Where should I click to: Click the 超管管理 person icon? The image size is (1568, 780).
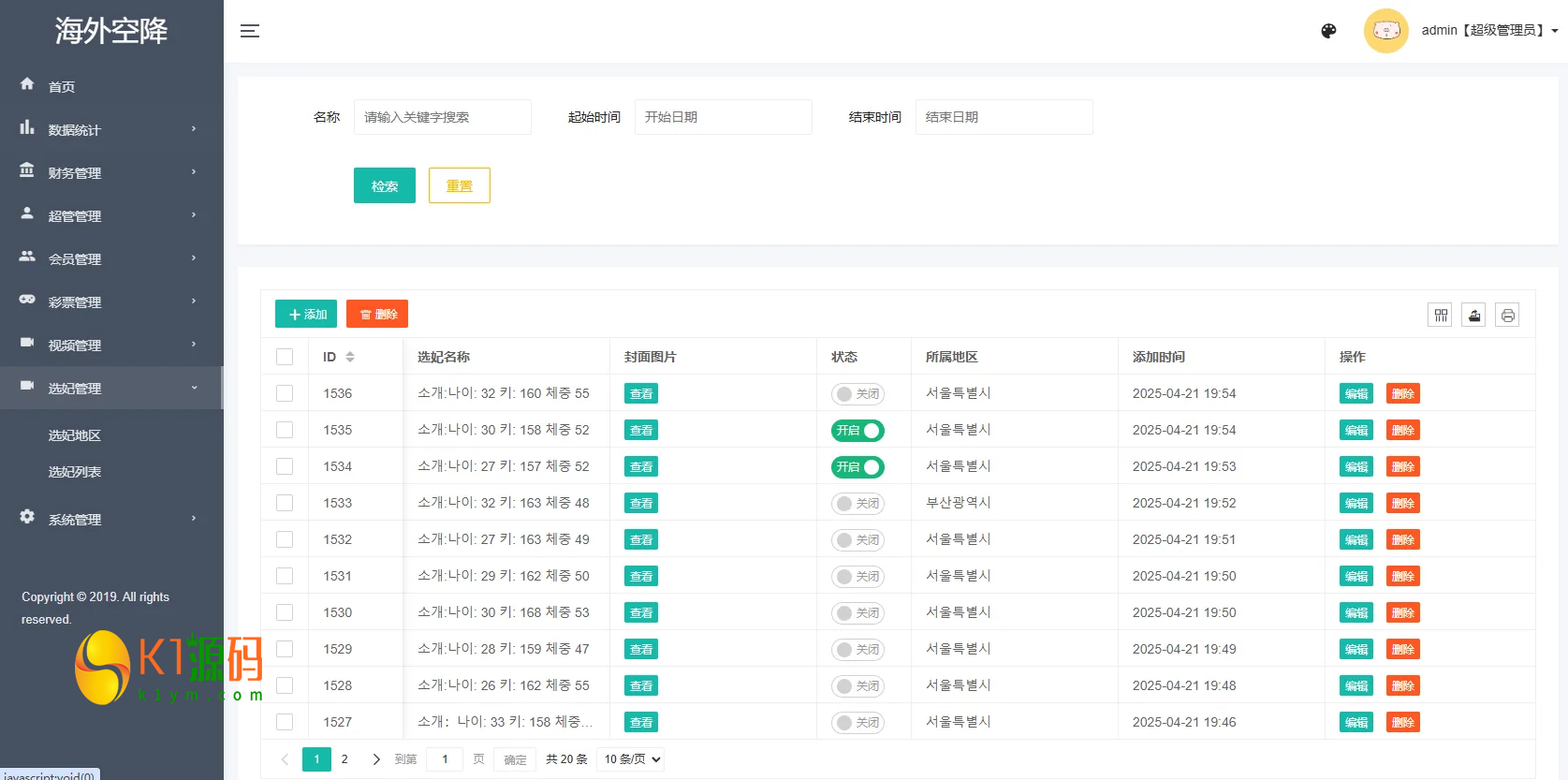tap(27, 213)
